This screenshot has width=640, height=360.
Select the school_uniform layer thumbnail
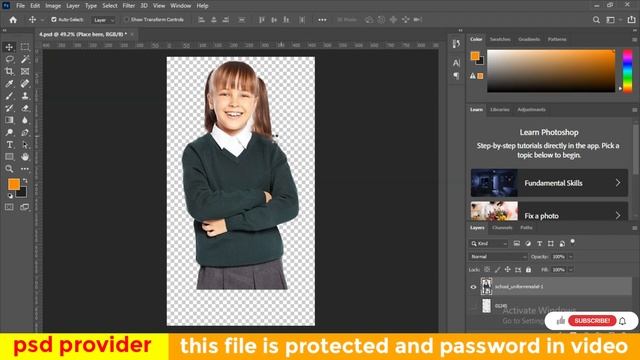point(486,287)
